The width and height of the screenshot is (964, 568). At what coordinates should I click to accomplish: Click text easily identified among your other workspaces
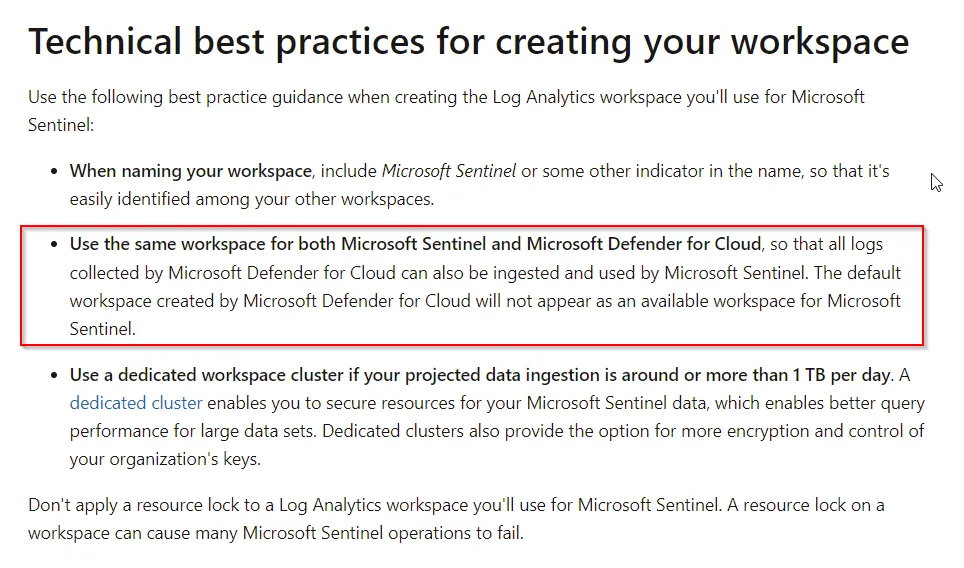[x=251, y=199]
